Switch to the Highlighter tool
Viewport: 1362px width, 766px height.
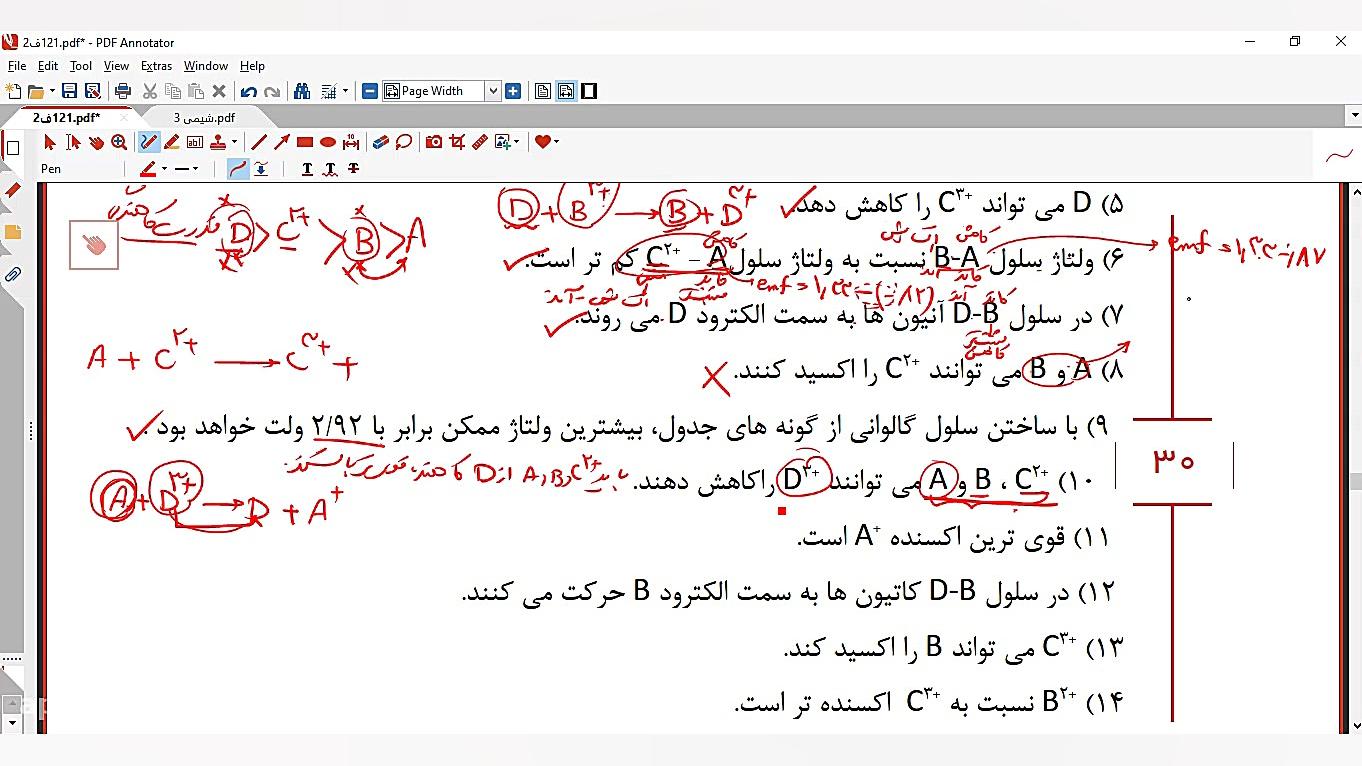click(x=170, y=141)
